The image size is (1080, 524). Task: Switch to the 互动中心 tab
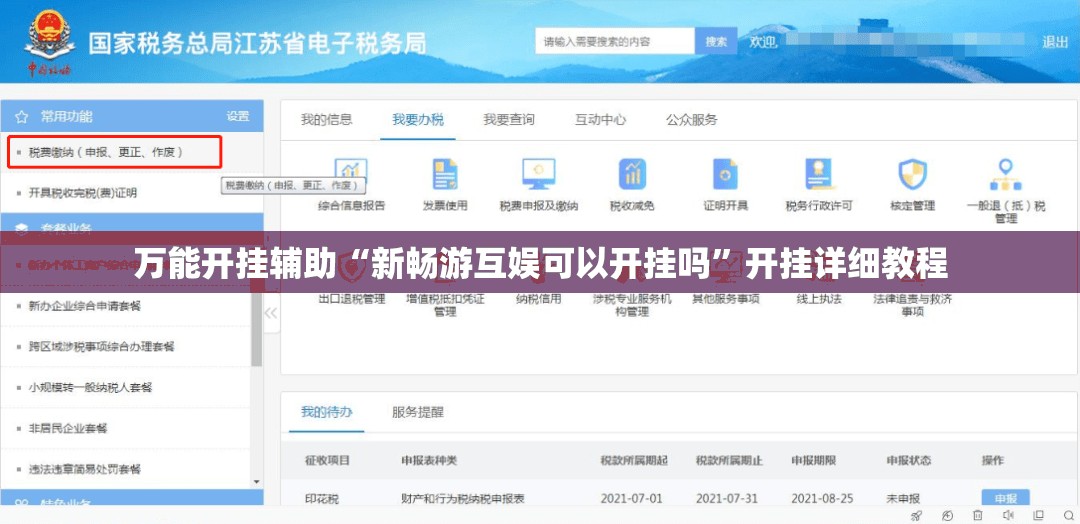coord(601,119)
